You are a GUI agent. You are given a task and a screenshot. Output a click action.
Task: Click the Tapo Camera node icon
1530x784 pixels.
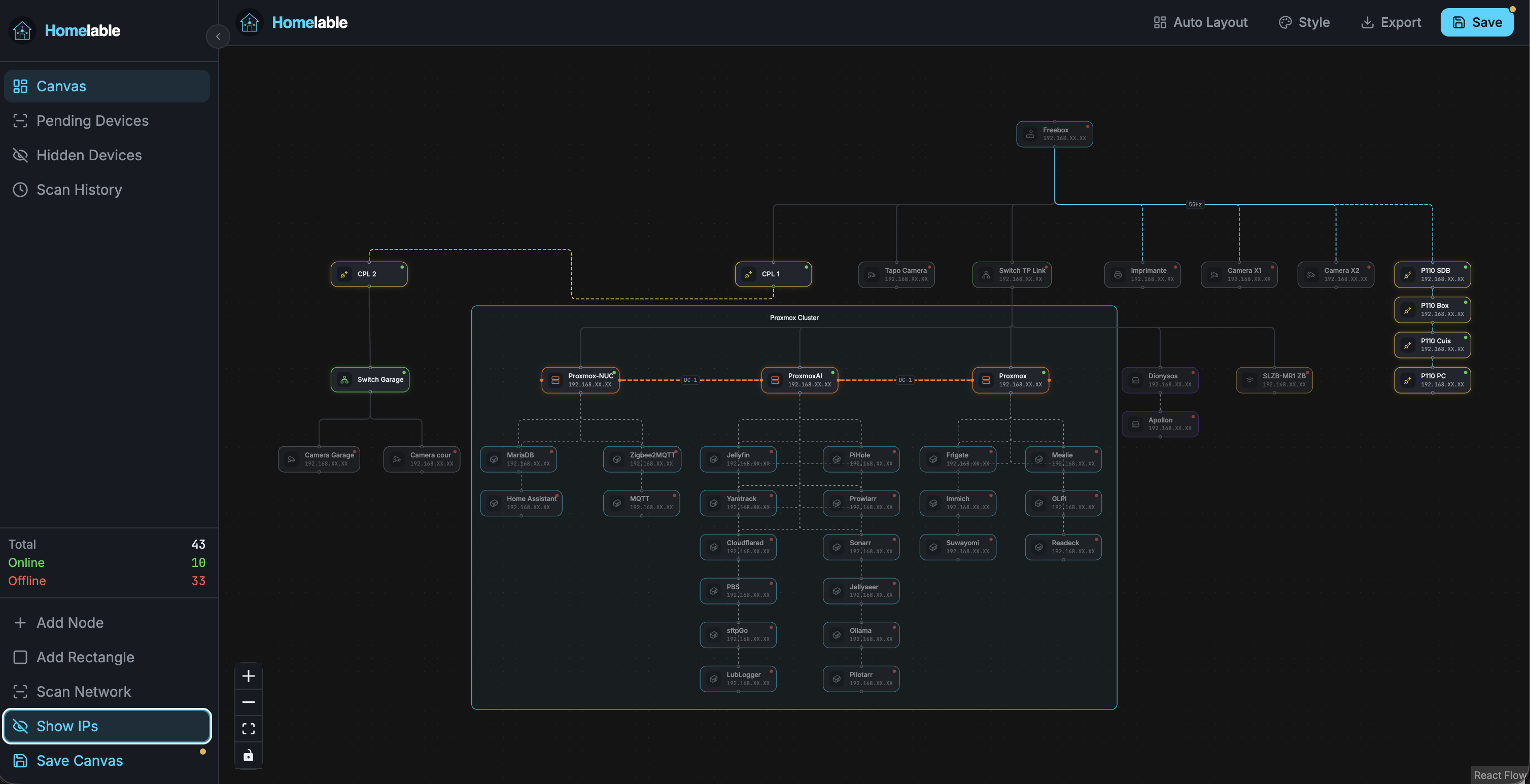(x=872, y=274)
